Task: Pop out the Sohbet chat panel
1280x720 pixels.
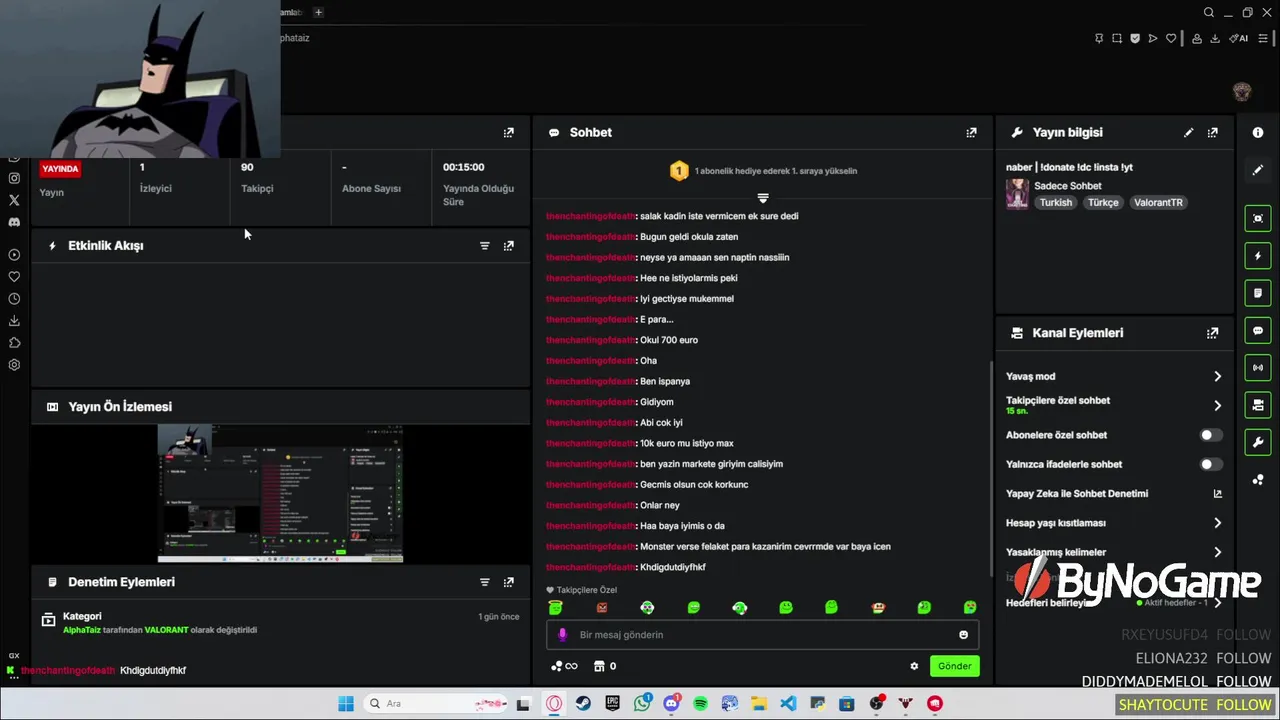Action: 971,132
